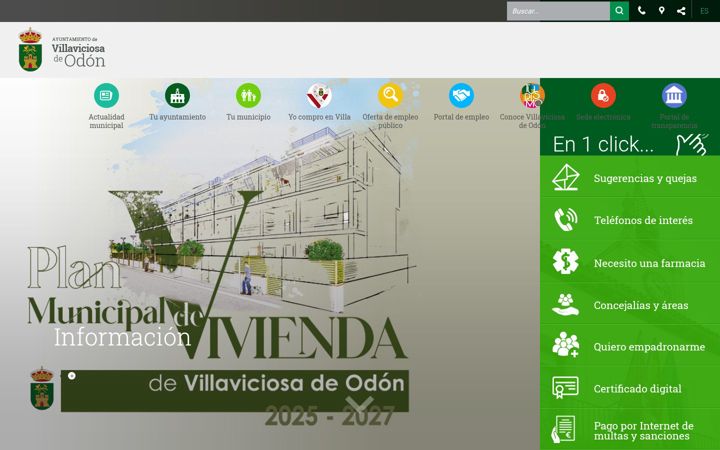Focus the Buscar search field
Viewport: 720px width, 450px height.
point(558,11)
